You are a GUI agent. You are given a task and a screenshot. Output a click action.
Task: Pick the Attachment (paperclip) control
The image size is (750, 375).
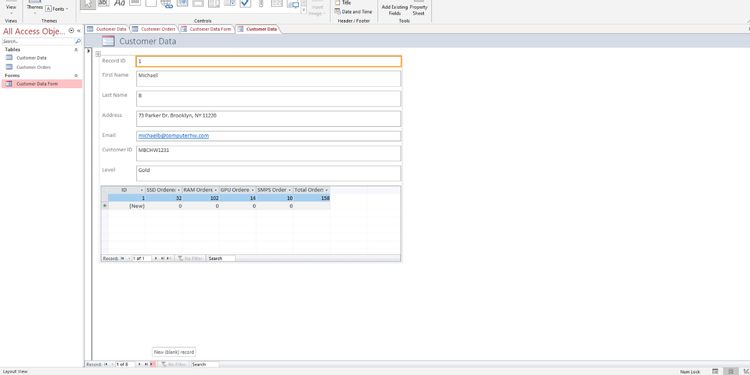[261, 4]
